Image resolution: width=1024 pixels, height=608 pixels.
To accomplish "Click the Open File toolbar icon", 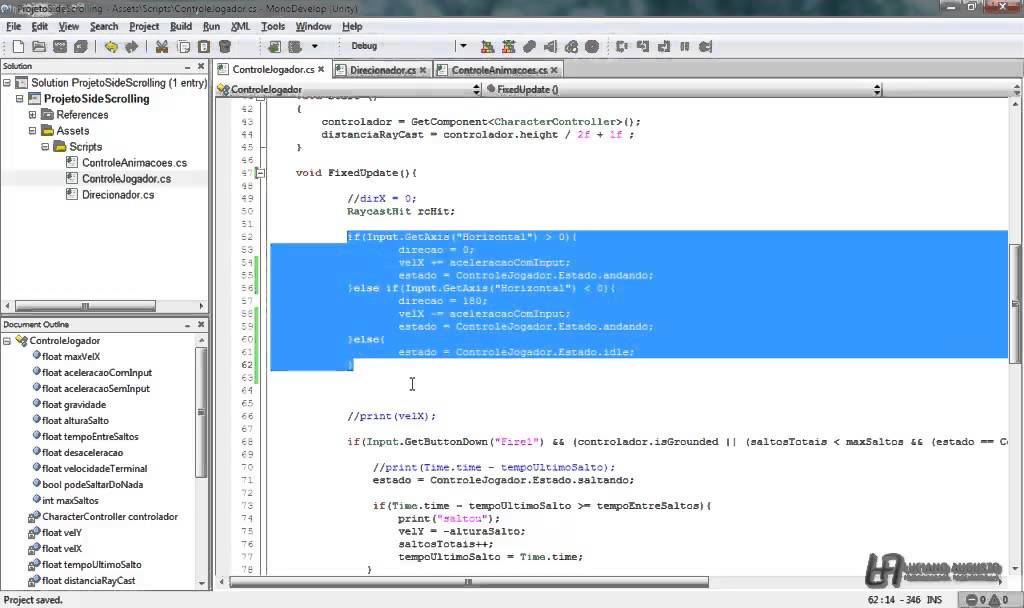I will [39, 46].
